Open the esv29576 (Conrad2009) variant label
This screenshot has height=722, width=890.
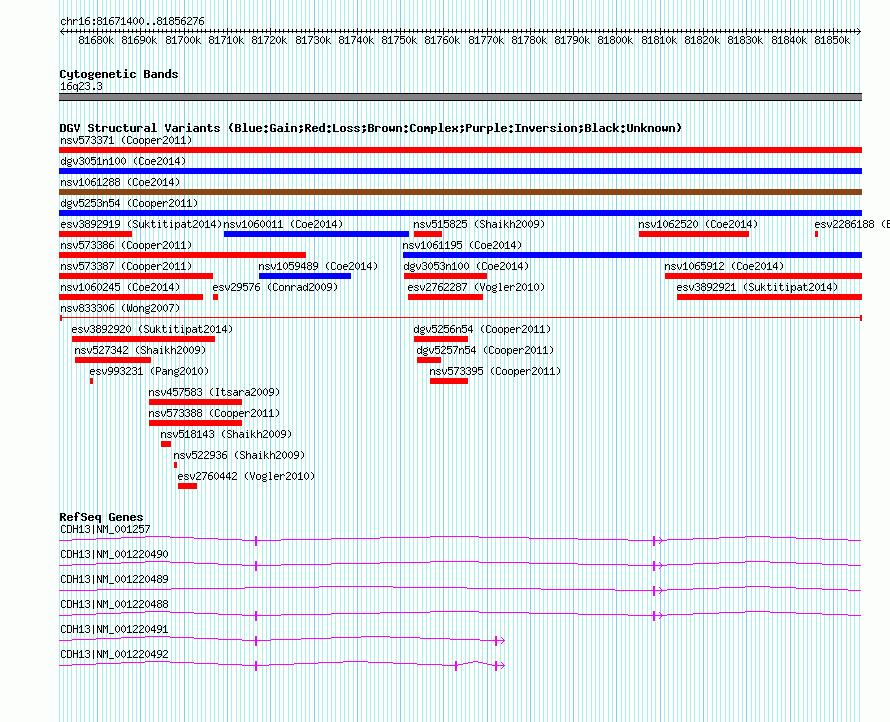[x=275, y=287]
